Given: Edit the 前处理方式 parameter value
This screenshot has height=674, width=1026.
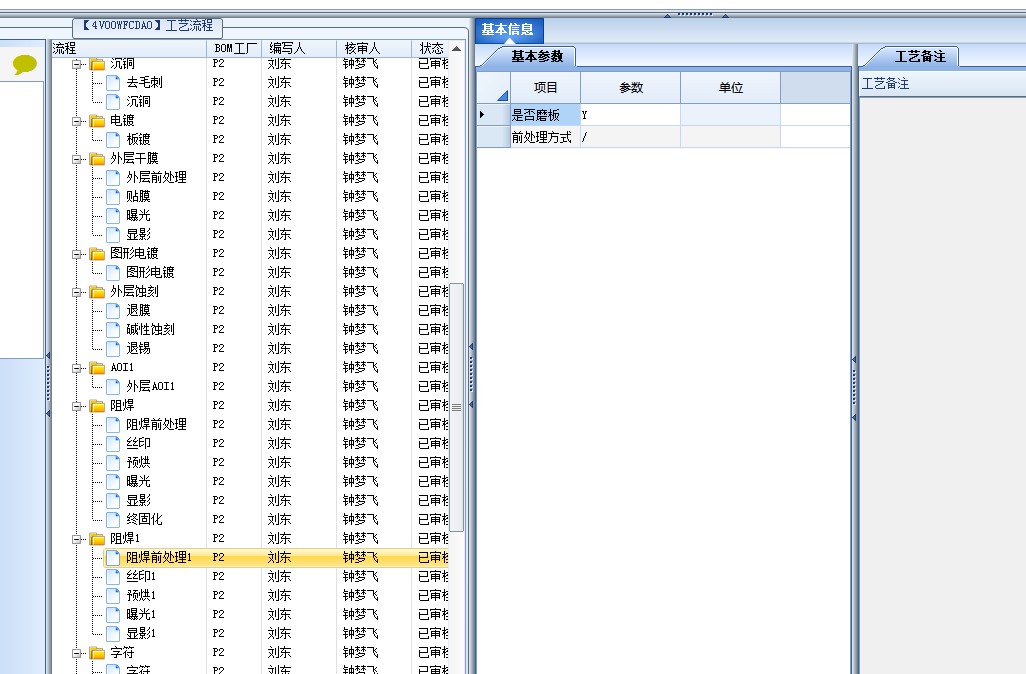Looking at the screenshot, I should click(631, 137).
